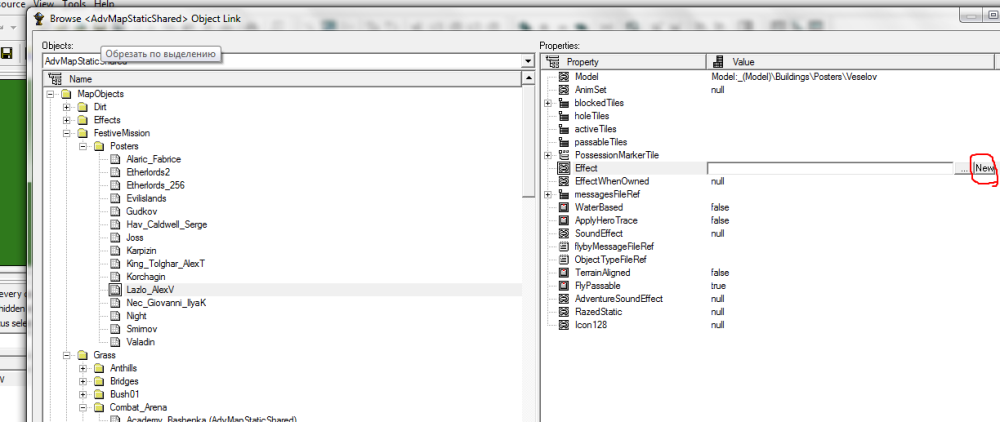Collapse the Combat_Arena folder node
The width and height of the screenshot is (1000, 422).
tap(82, 407)
